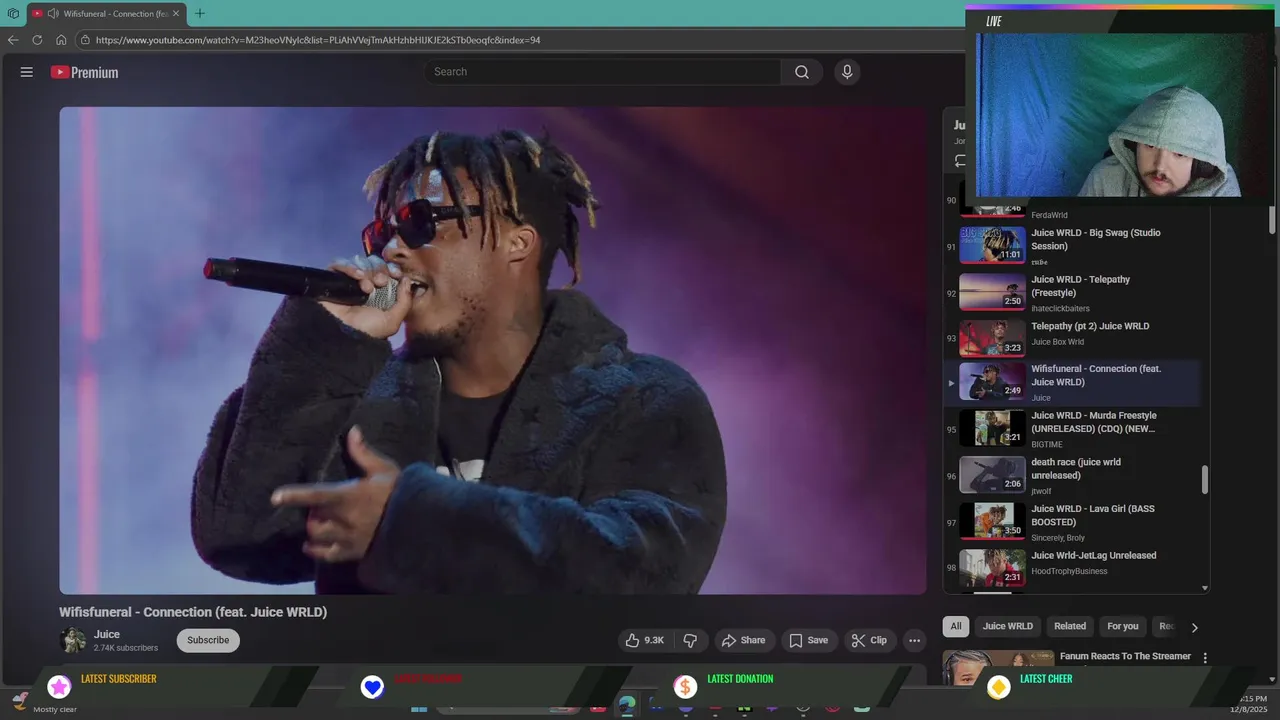Click 2.74K subscribers text
The width and height of the screenshot is (1280, 720).
click(x=126, y=648)
